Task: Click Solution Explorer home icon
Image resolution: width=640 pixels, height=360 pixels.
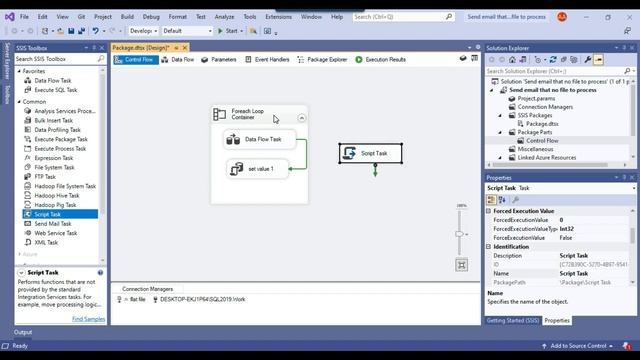Action: coord(512,60)
